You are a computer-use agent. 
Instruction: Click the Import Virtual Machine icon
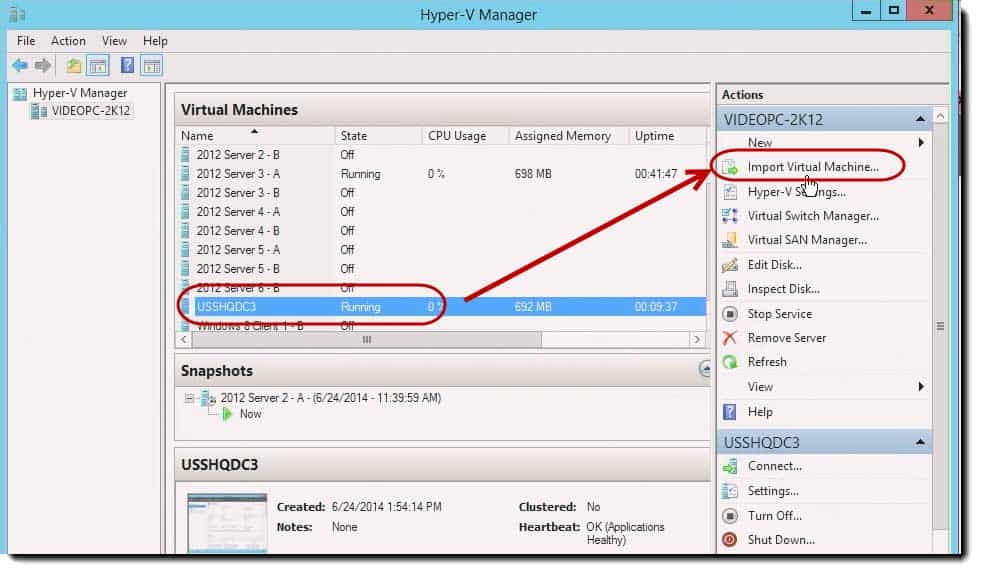(730, 167)
